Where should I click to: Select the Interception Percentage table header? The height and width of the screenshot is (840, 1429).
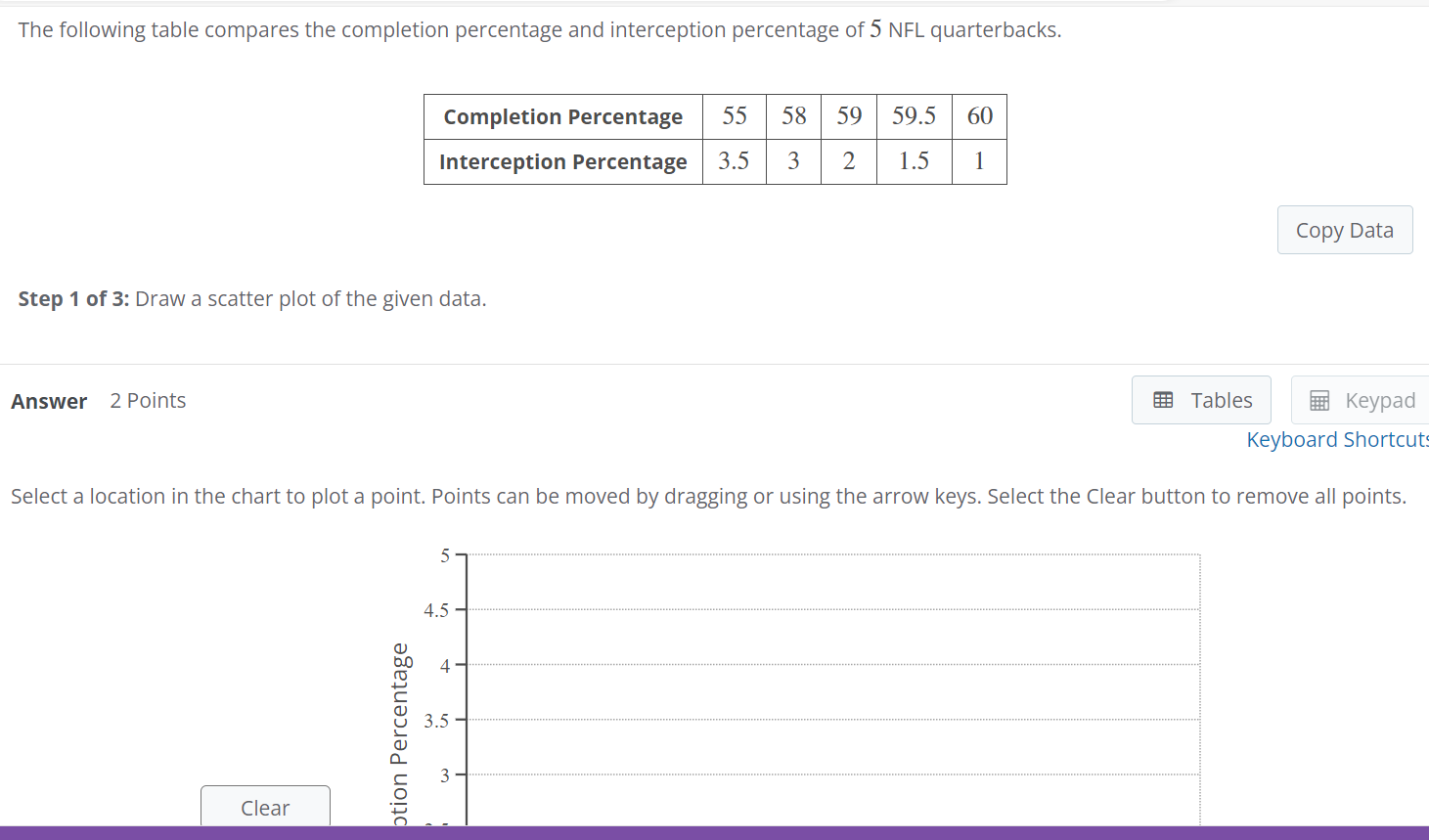(562, 161)
